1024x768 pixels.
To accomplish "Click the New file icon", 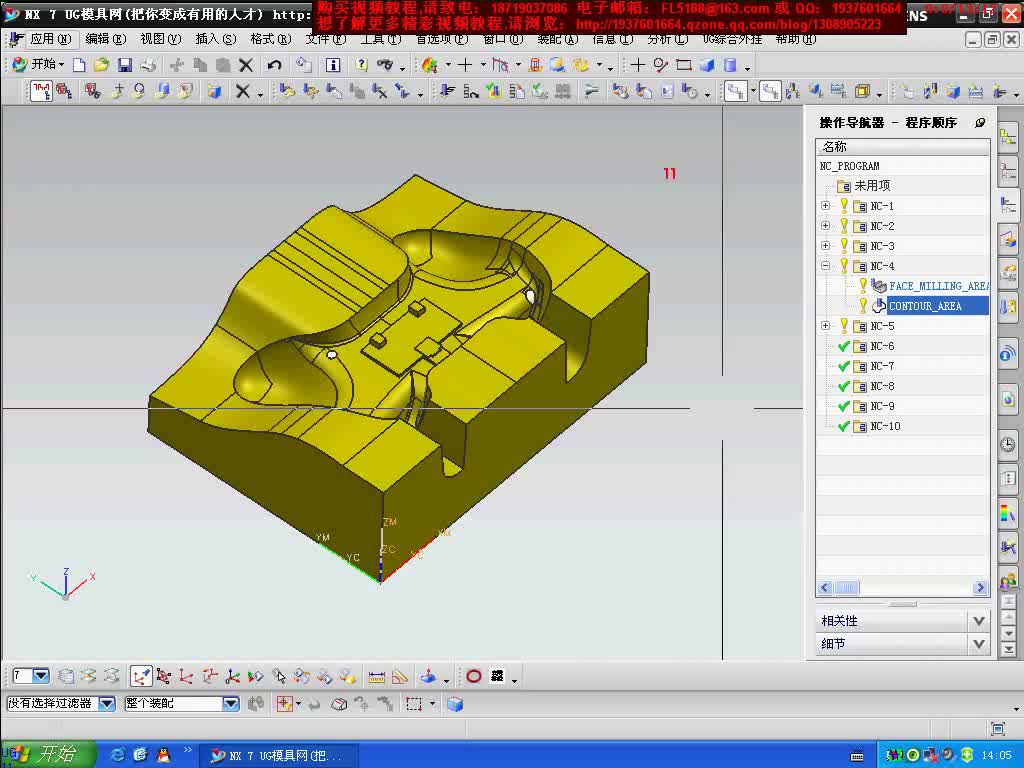I will (x=79, y=65).
